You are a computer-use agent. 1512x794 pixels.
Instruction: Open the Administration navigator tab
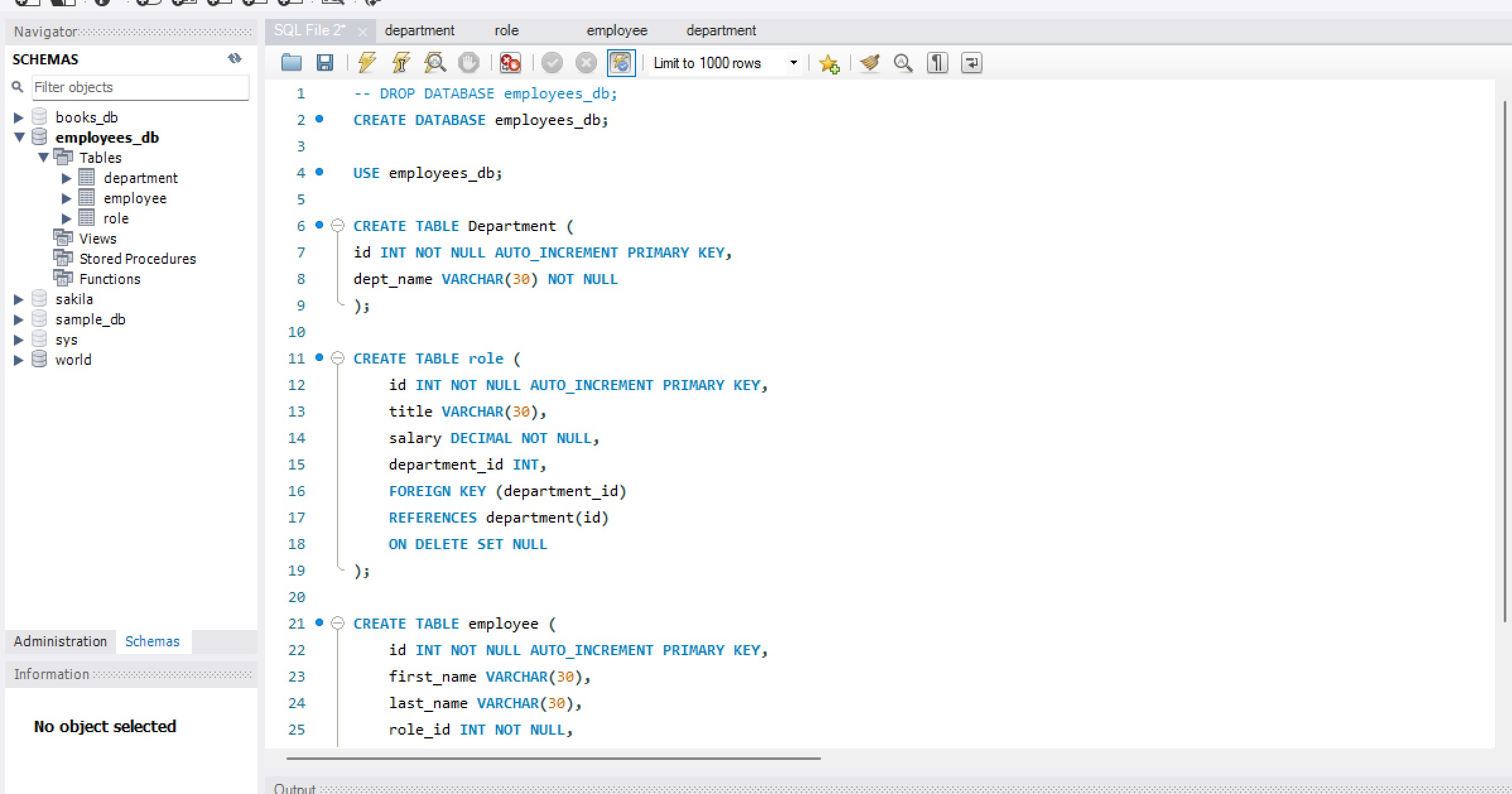[x=61, y=641]
